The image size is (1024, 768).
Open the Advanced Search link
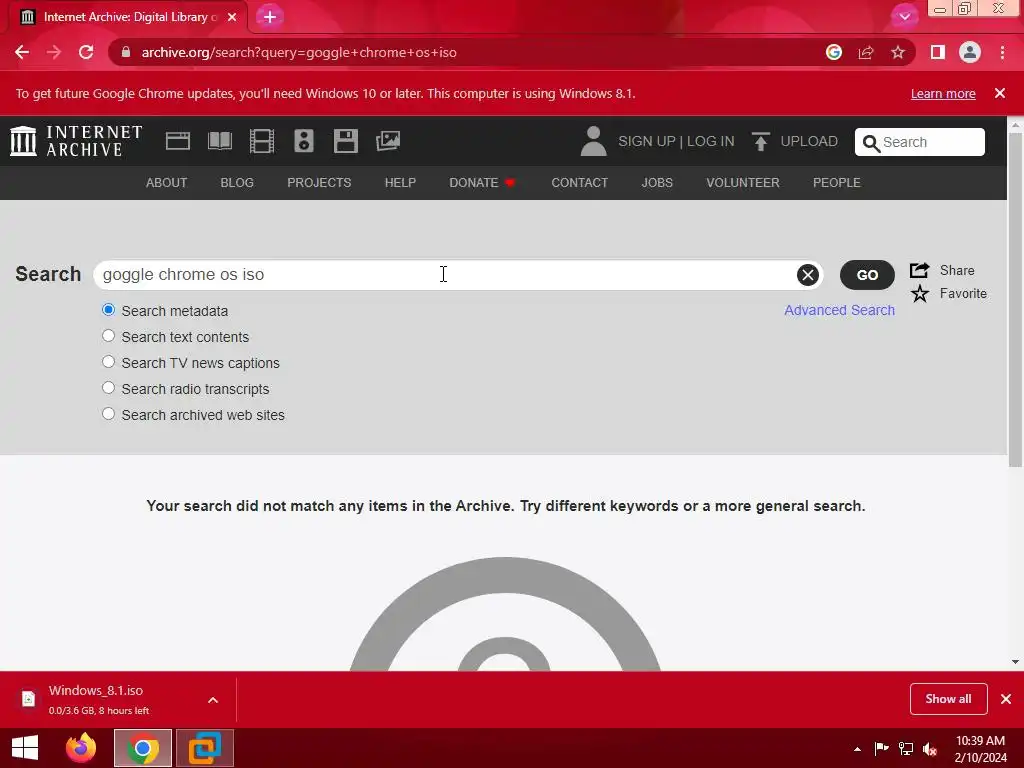click(839, 310)
